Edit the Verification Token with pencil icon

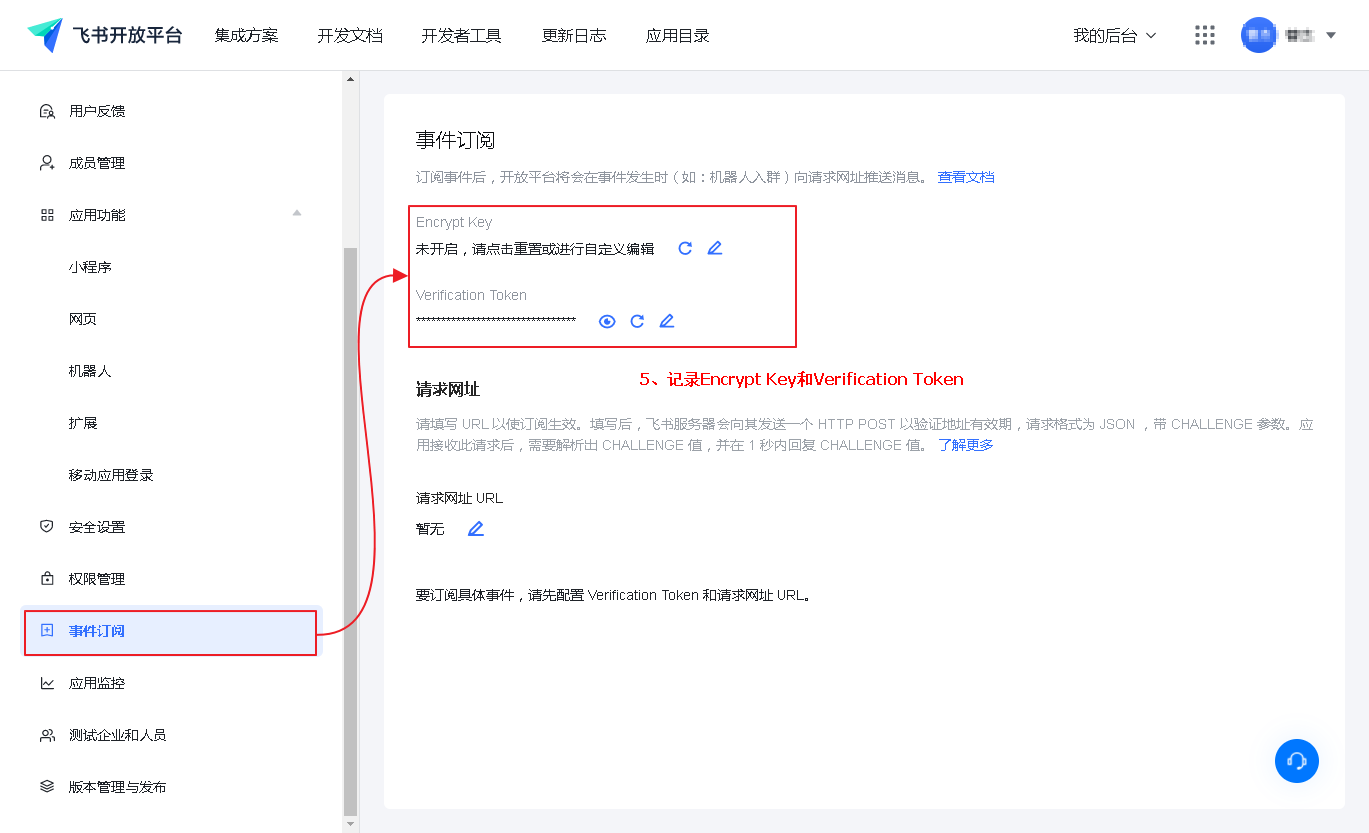(x=667, y=321)
